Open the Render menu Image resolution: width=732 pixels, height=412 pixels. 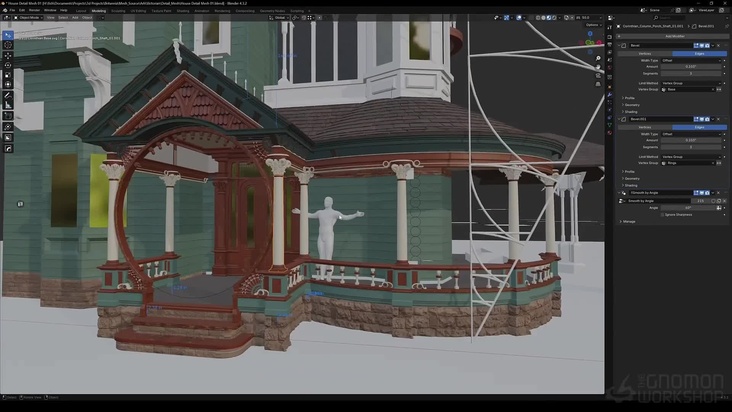[35, 10]
